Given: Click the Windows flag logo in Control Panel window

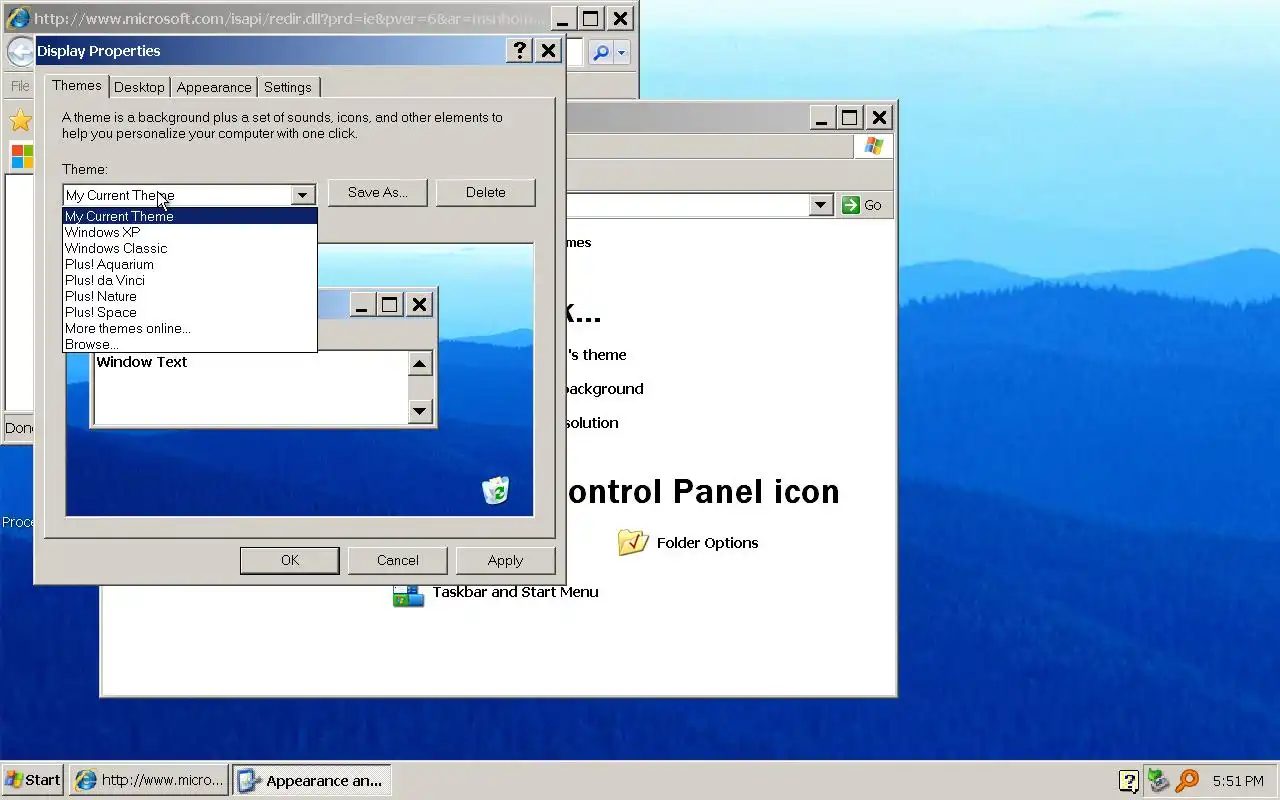Looking at the screenshot, I should [x=873, y=146].
